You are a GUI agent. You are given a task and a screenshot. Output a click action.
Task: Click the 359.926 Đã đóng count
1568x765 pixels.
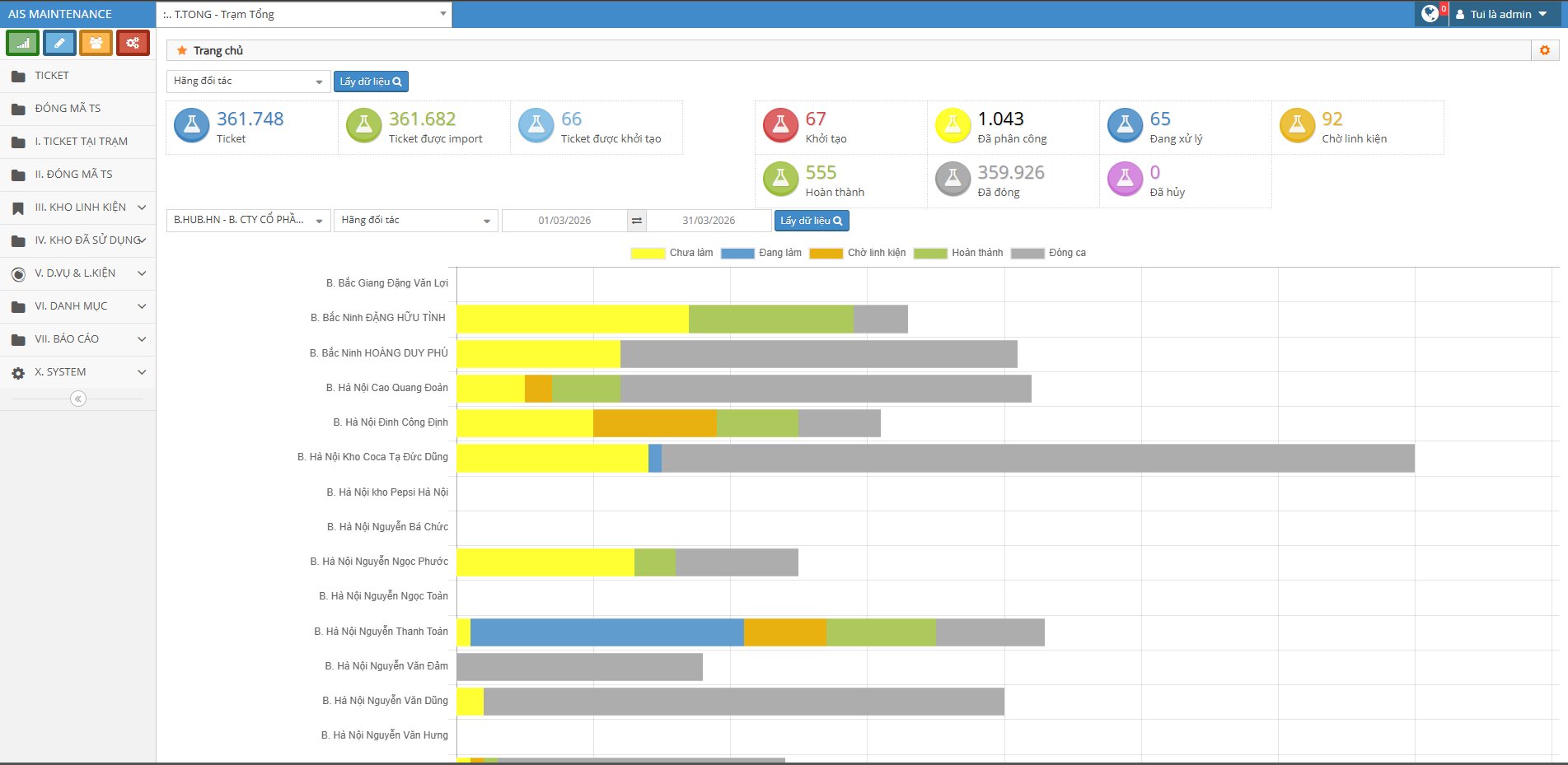coord(1011,172)
